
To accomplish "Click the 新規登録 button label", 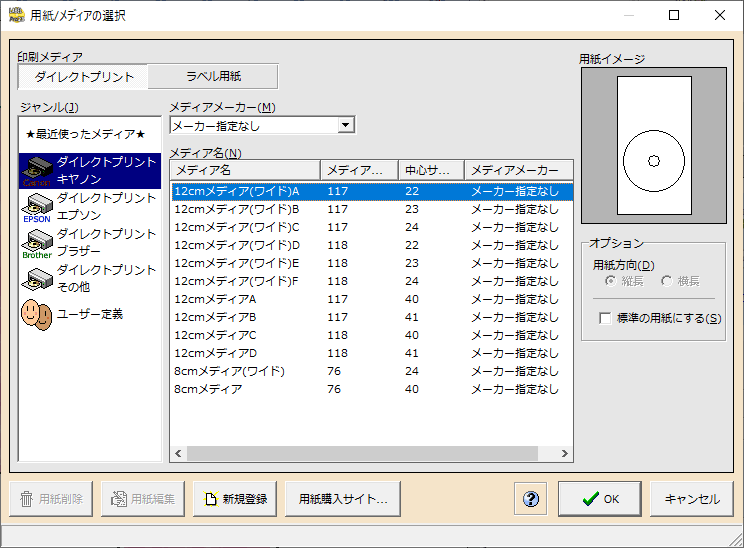I will (x=245, y=499).
